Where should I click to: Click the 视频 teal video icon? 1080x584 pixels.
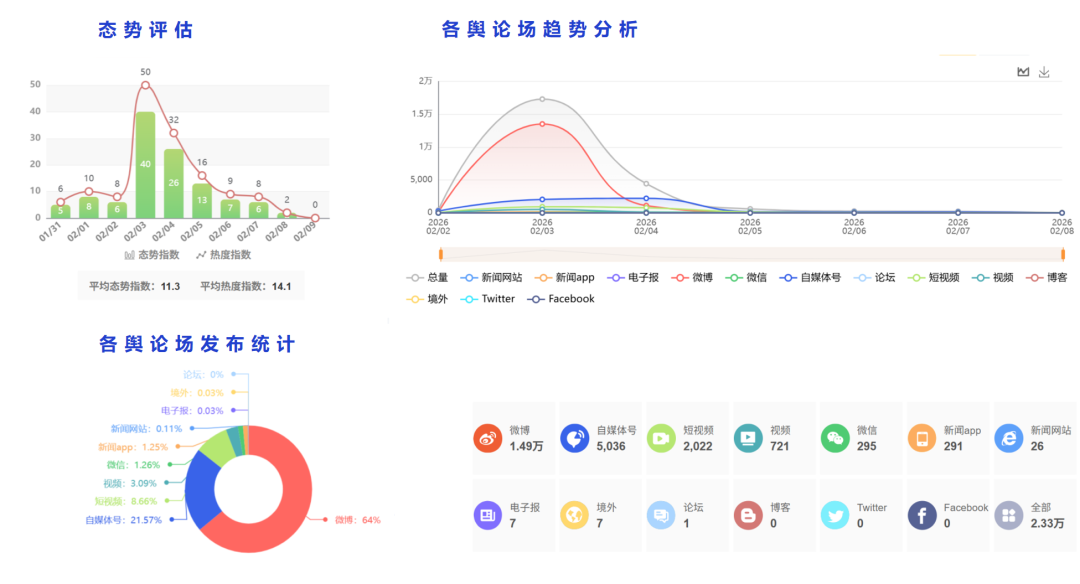(x=748, y=439)
